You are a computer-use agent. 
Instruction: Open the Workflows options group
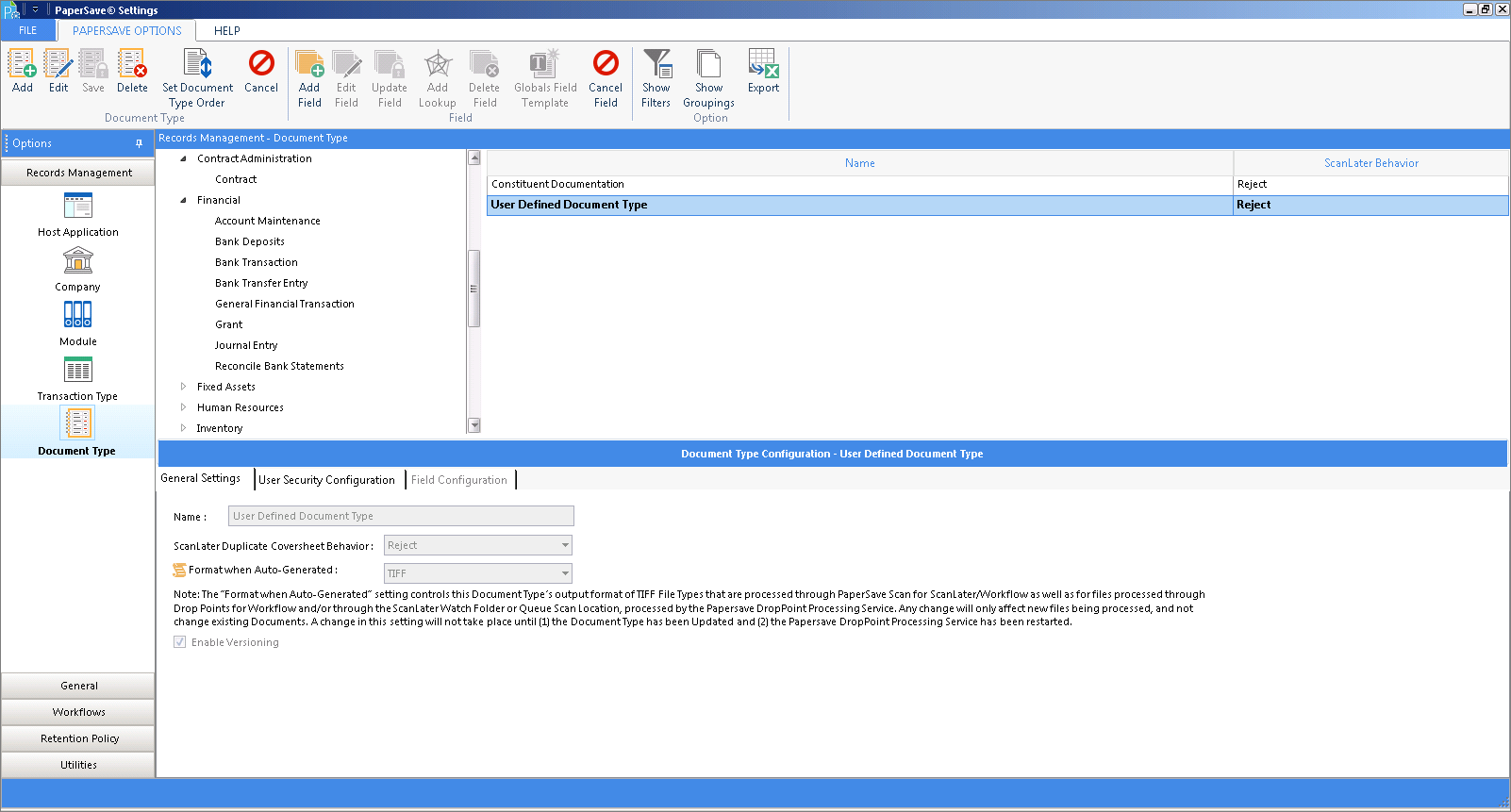[78, 712]
